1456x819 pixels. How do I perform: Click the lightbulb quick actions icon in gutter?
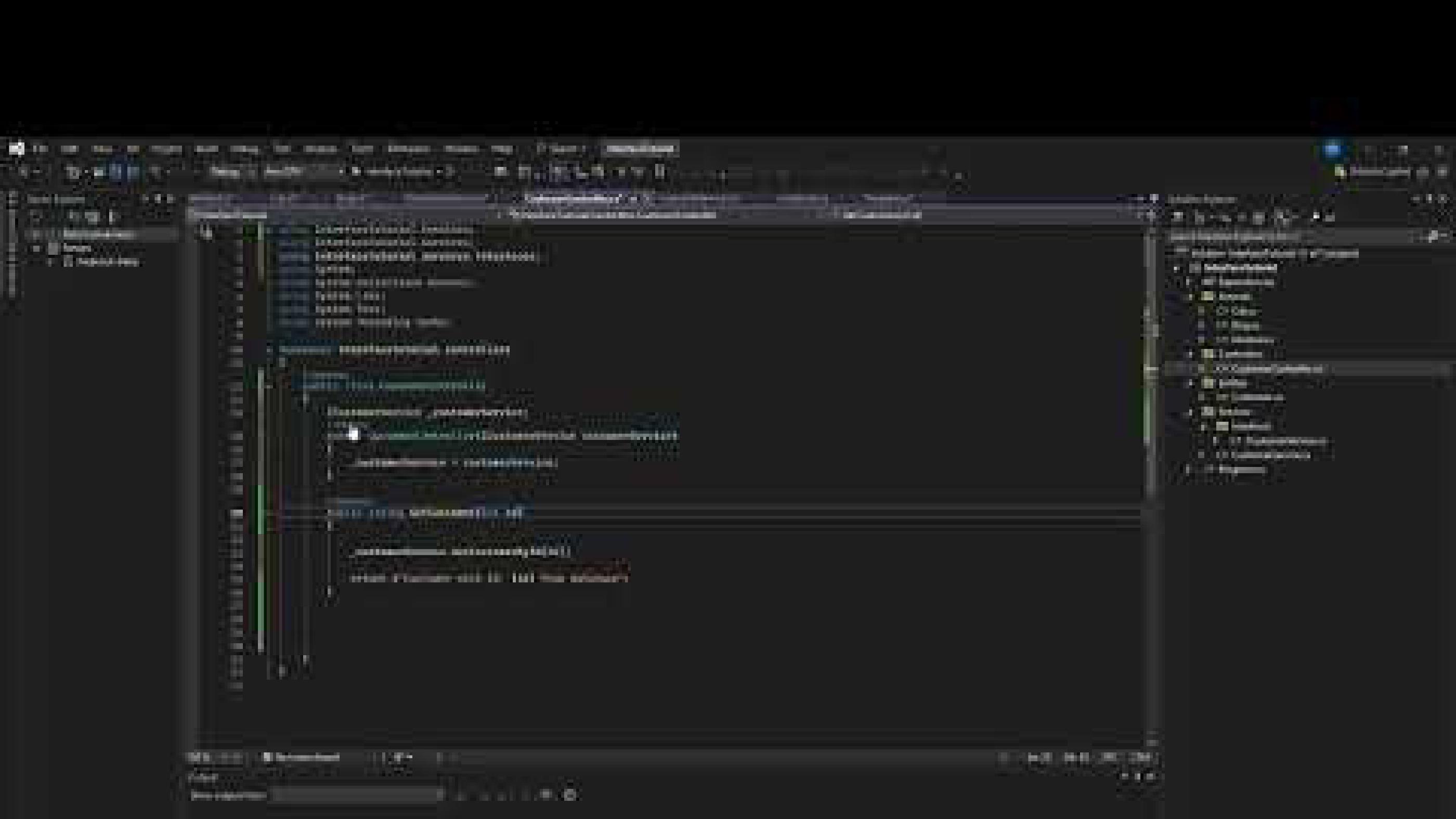click(x=206, y=232)
